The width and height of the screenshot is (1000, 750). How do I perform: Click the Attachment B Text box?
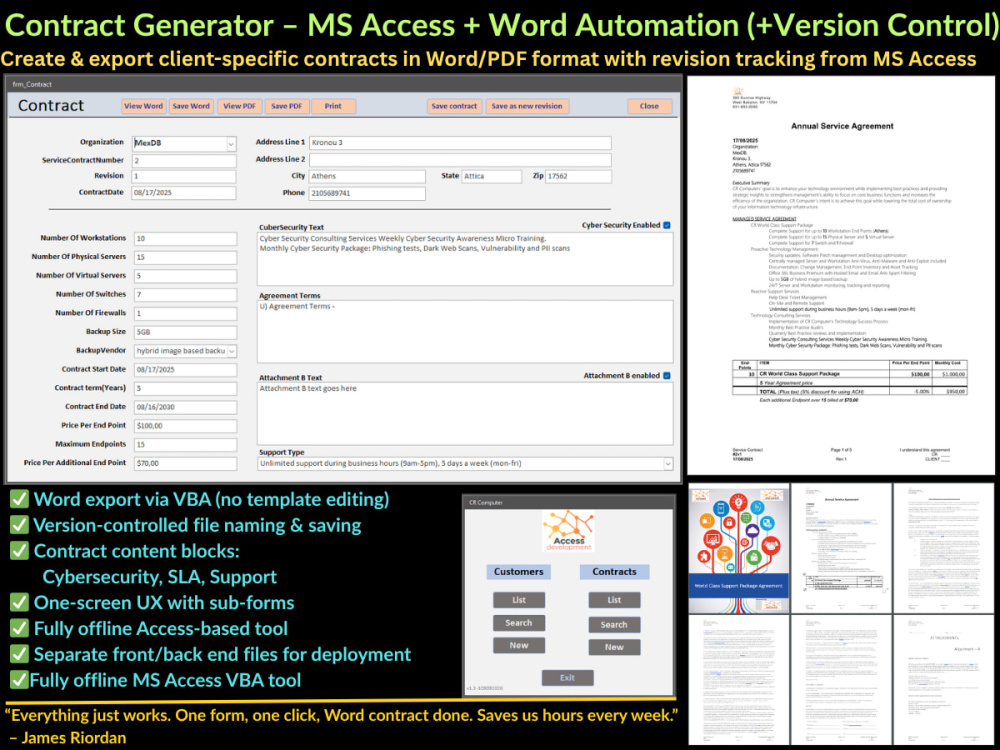coord(465,413)
